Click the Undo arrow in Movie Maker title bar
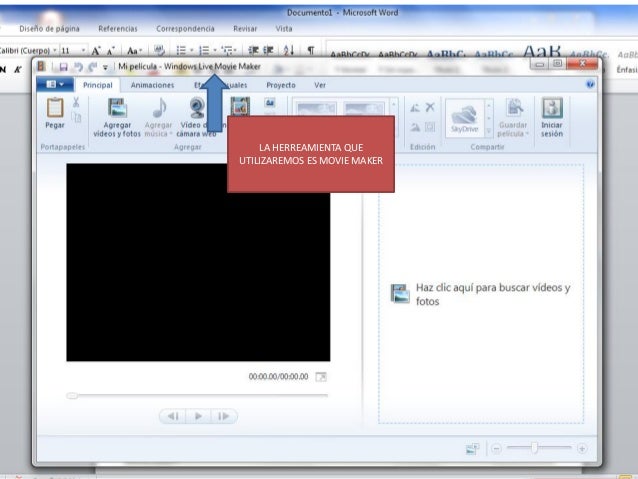This screenshot has height=479, width=638. pyautogui.click(x=79, y=67)
